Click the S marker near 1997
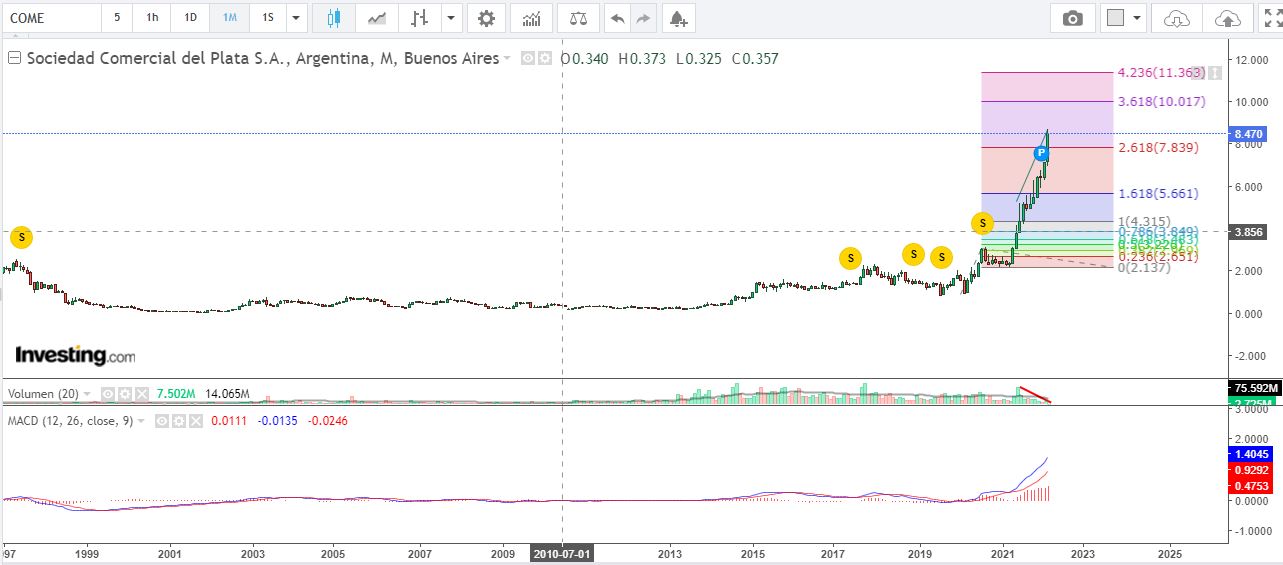This screenshot has width=1283, height=565. click(21, 238)
